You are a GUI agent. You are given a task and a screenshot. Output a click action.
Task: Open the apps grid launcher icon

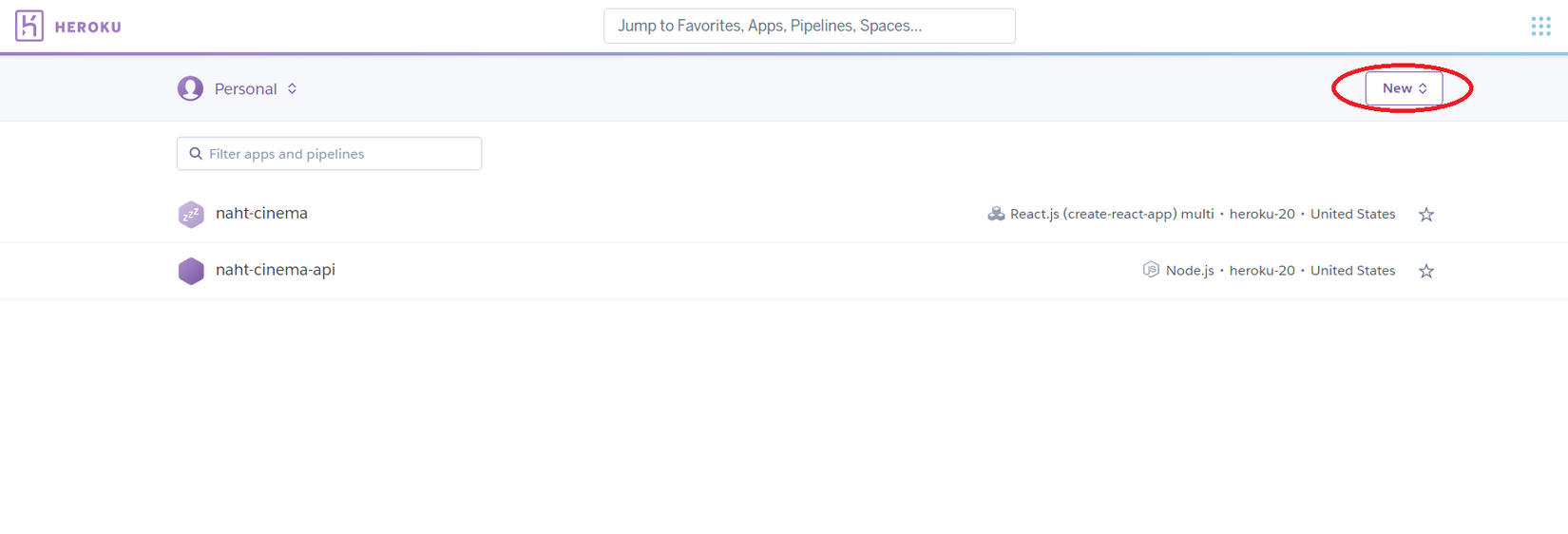(1540, 27)
